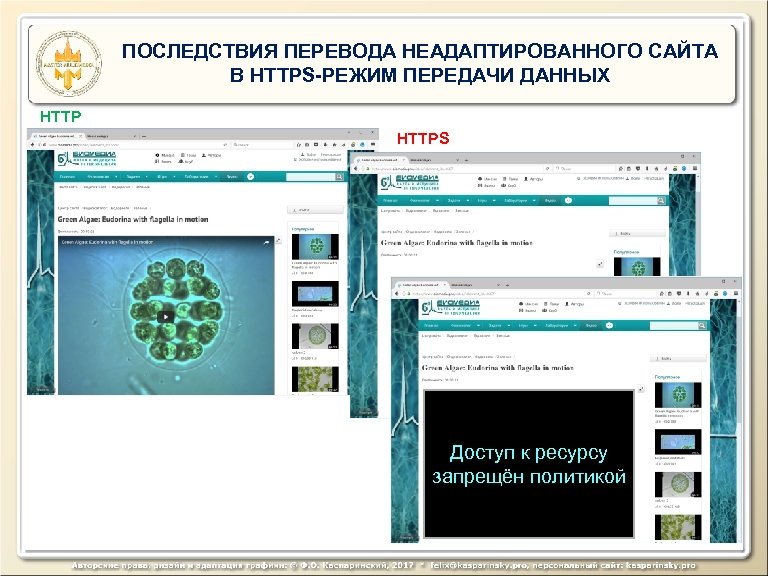Image resolution: width=768 pixels, height=576 pixels.
Task: Select the first tab in the back HTTPS window
Action: [379, 160]
